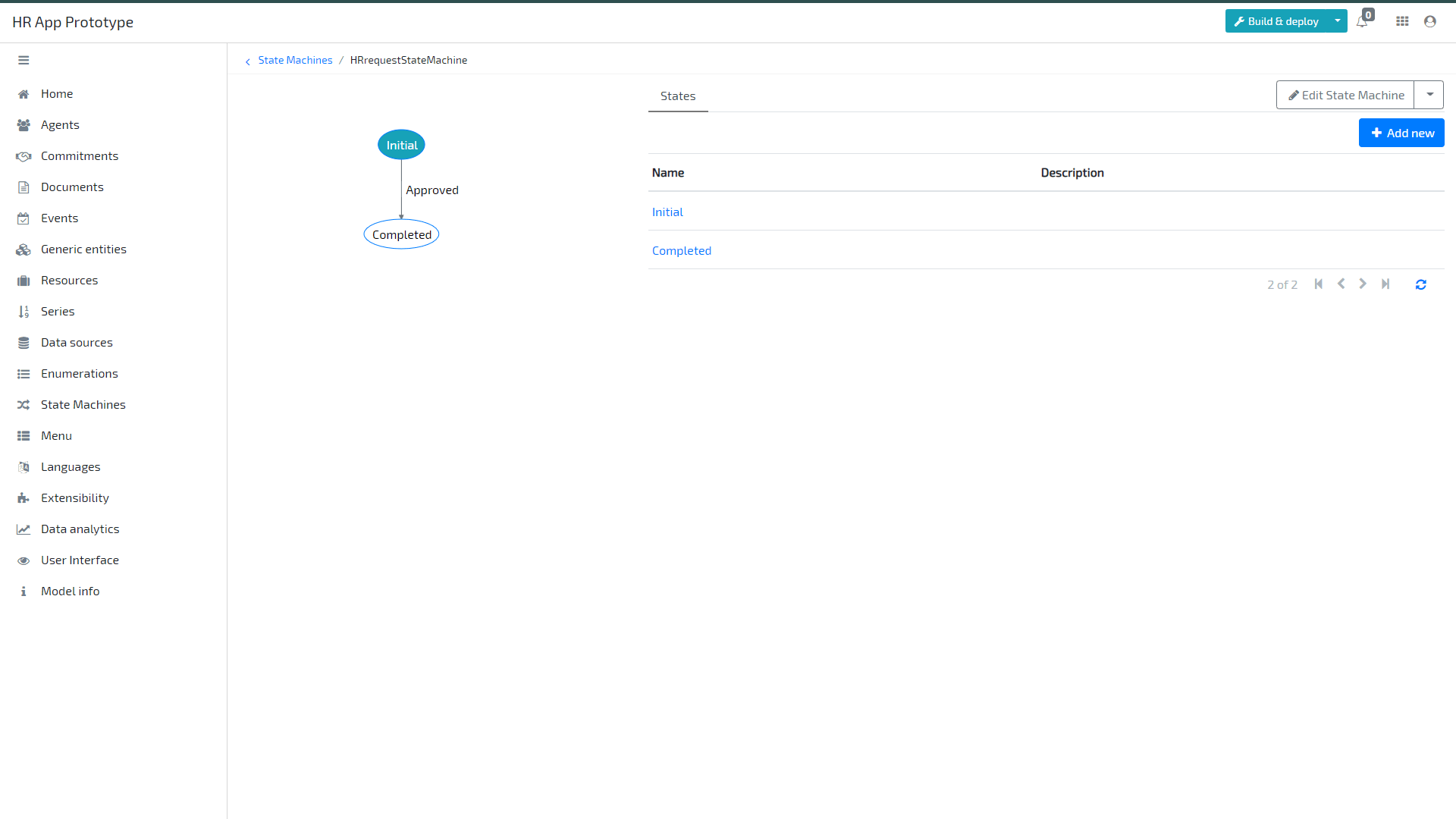Screen dimensions: 1456x819
Task: Open the Initial state link in table
Action: [x=667, y=212]
